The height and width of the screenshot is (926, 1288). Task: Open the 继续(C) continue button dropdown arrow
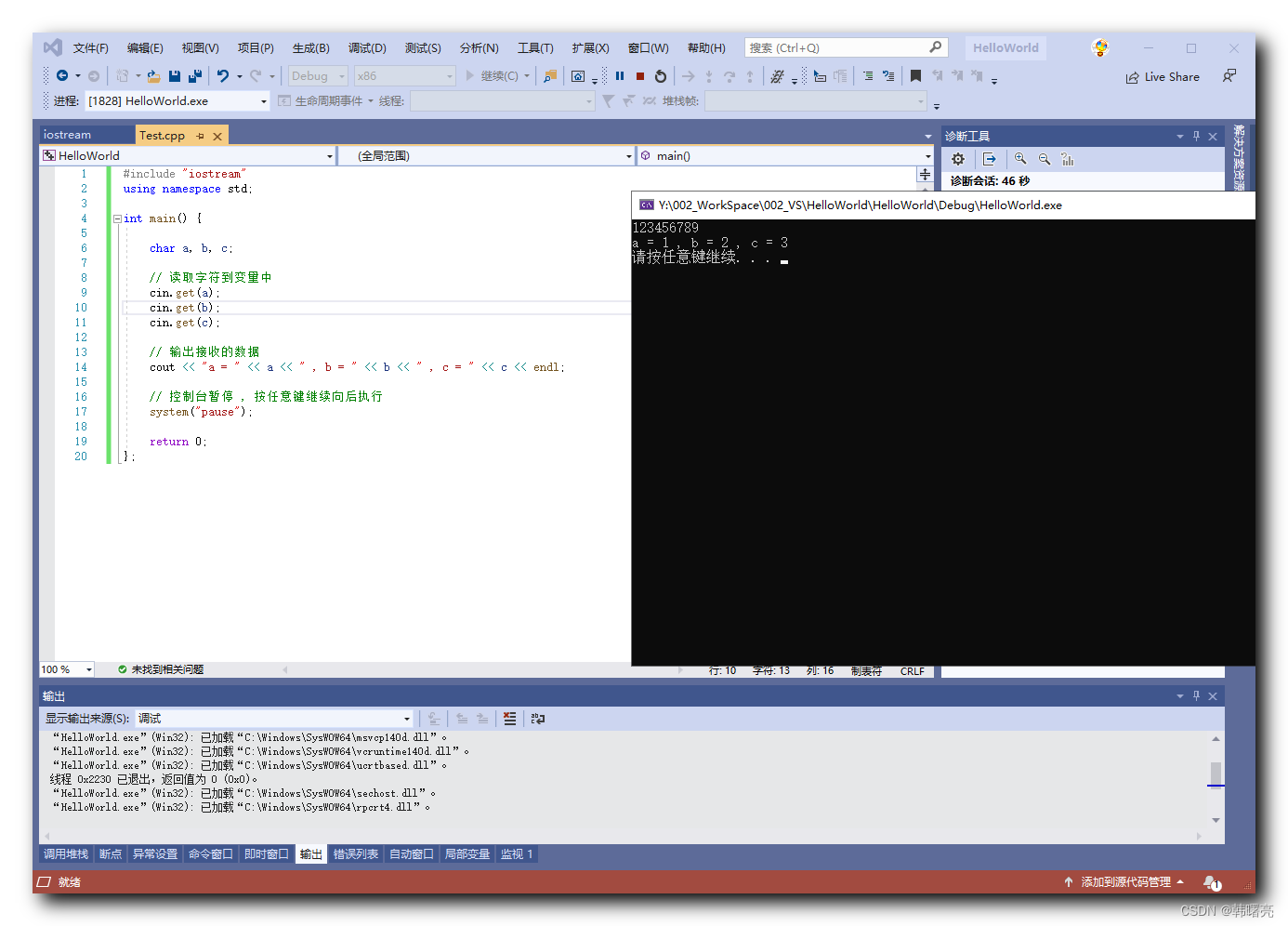click(x=527, y=76)
